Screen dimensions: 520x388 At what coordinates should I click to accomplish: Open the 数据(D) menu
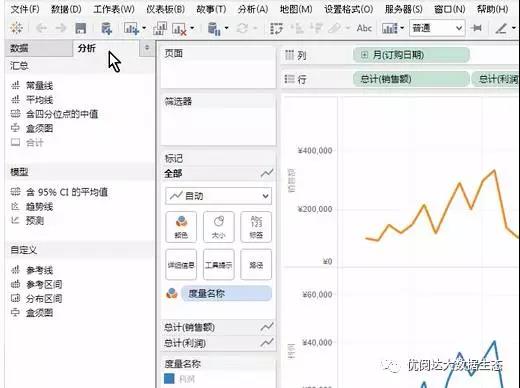click(x=66, y=9)
